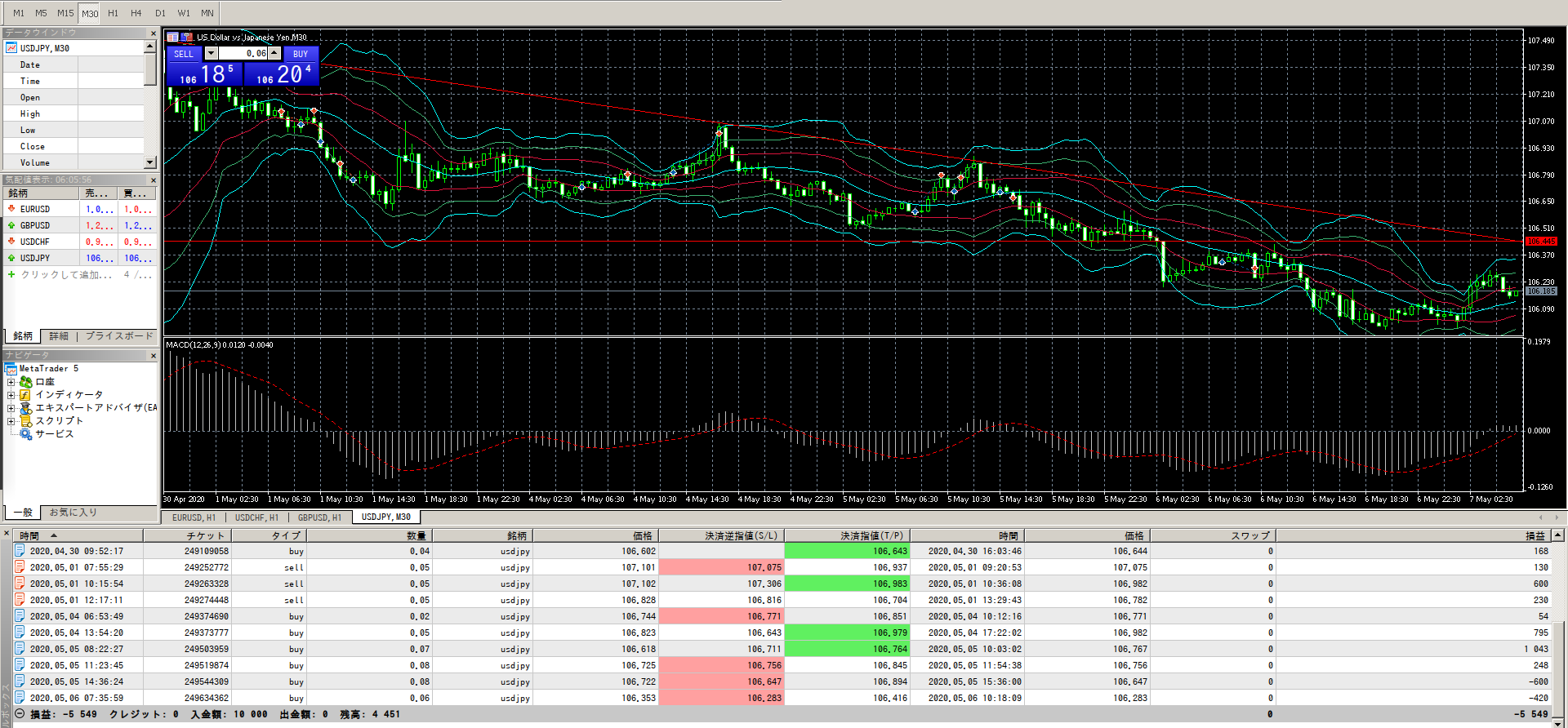
Task: Expand the 口座 tree node
Action: (x=11, y=382)
